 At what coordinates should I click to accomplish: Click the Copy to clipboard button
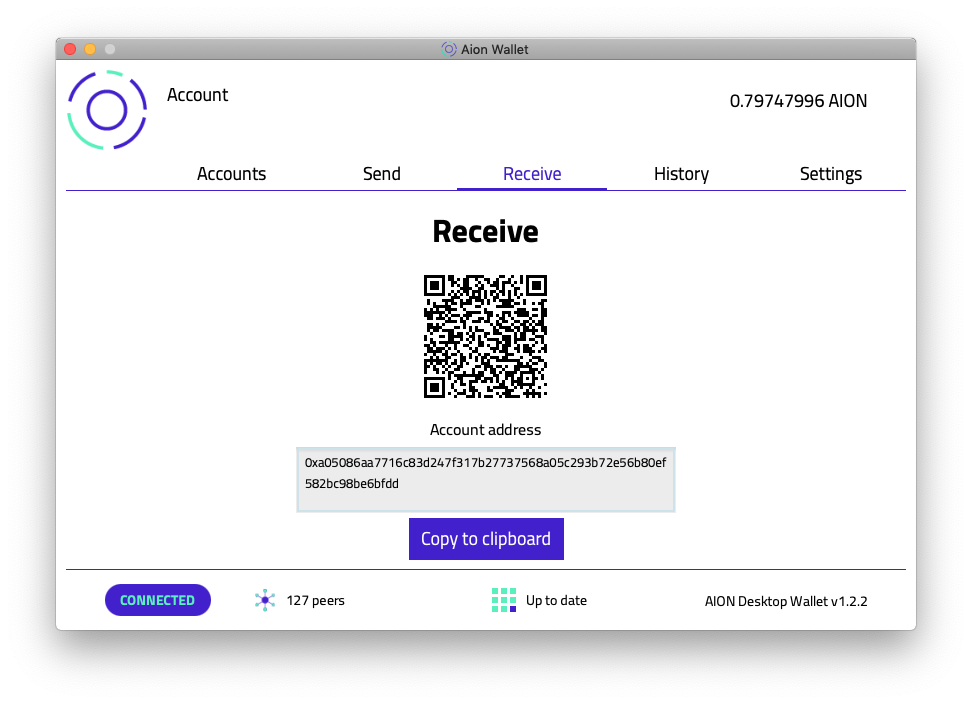point(486,539)
